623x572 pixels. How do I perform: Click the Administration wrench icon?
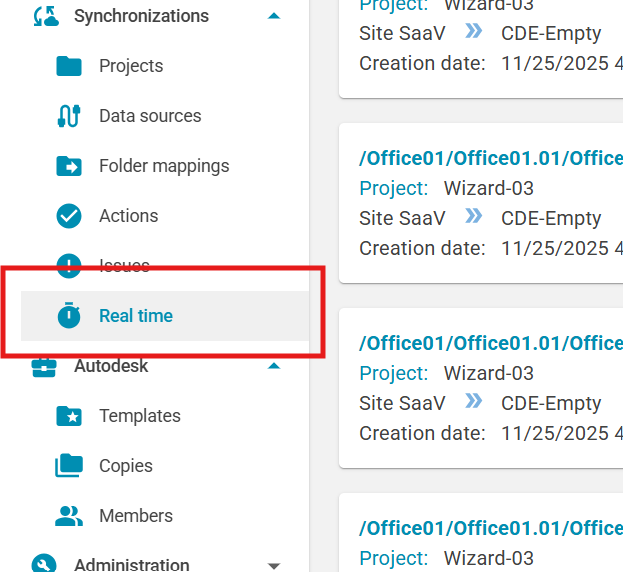tap(44, 565)
